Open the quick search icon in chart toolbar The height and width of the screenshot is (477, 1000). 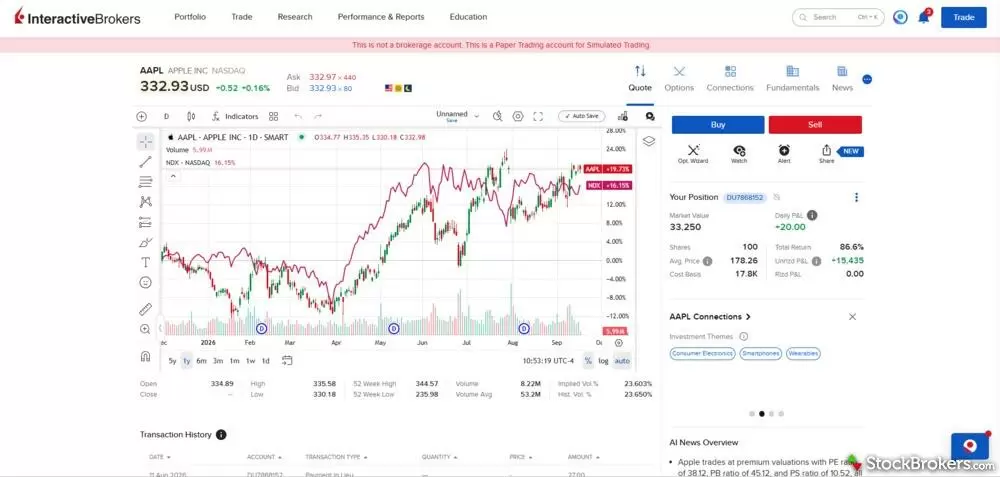coord(497,116)
